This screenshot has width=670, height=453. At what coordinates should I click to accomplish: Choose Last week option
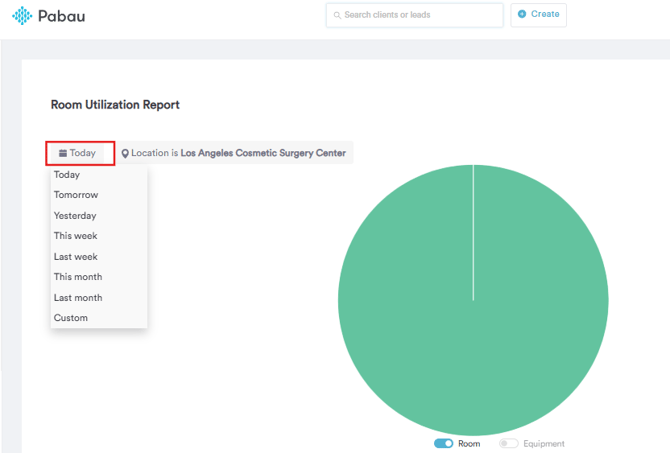pyautogui.click(x=75, y=257)
